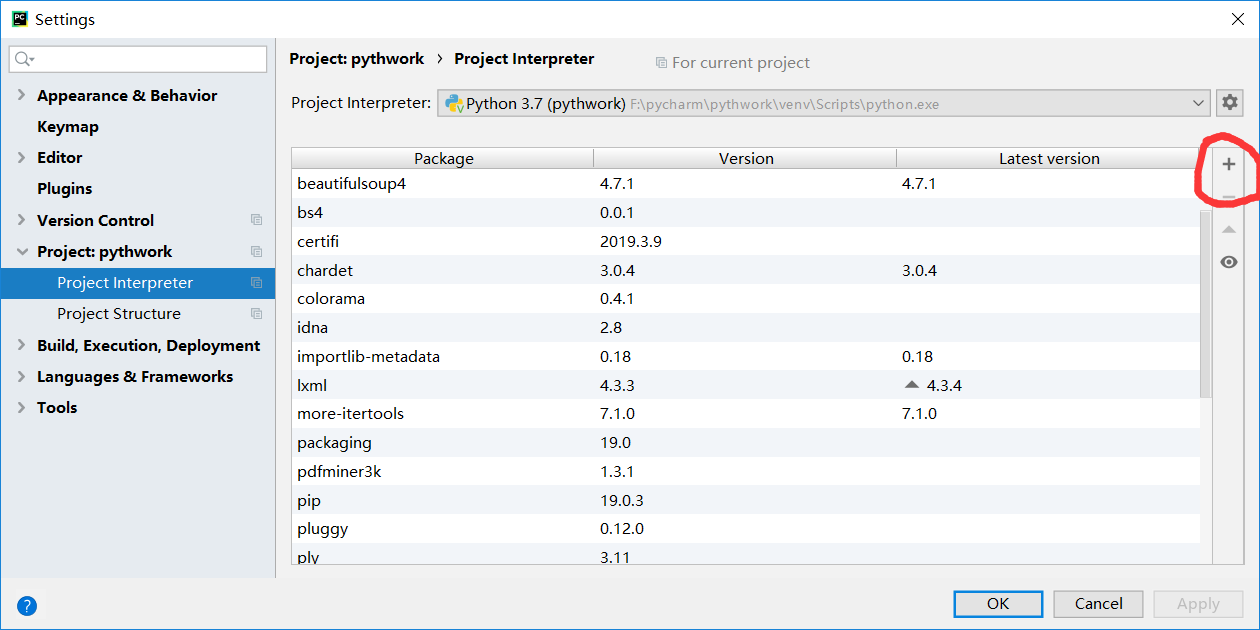Sort packages by Latest version column
Viewport: 1260px width, 630px height.
[1048, 159]
